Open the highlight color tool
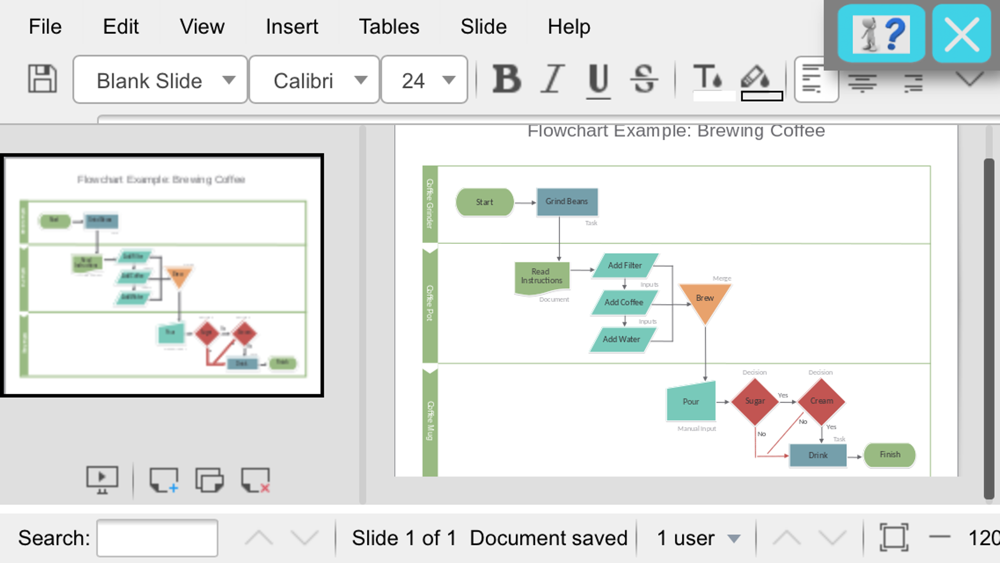The width and height of the screenshot is (1000, 563). [x=761, y=81]
